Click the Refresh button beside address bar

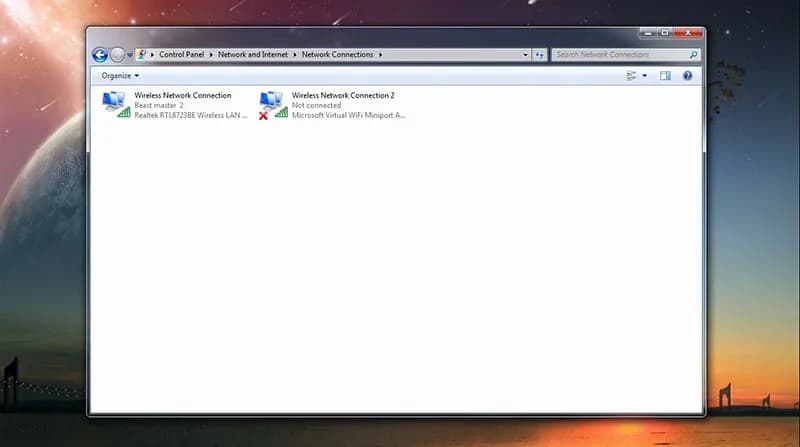click(540, 54)
